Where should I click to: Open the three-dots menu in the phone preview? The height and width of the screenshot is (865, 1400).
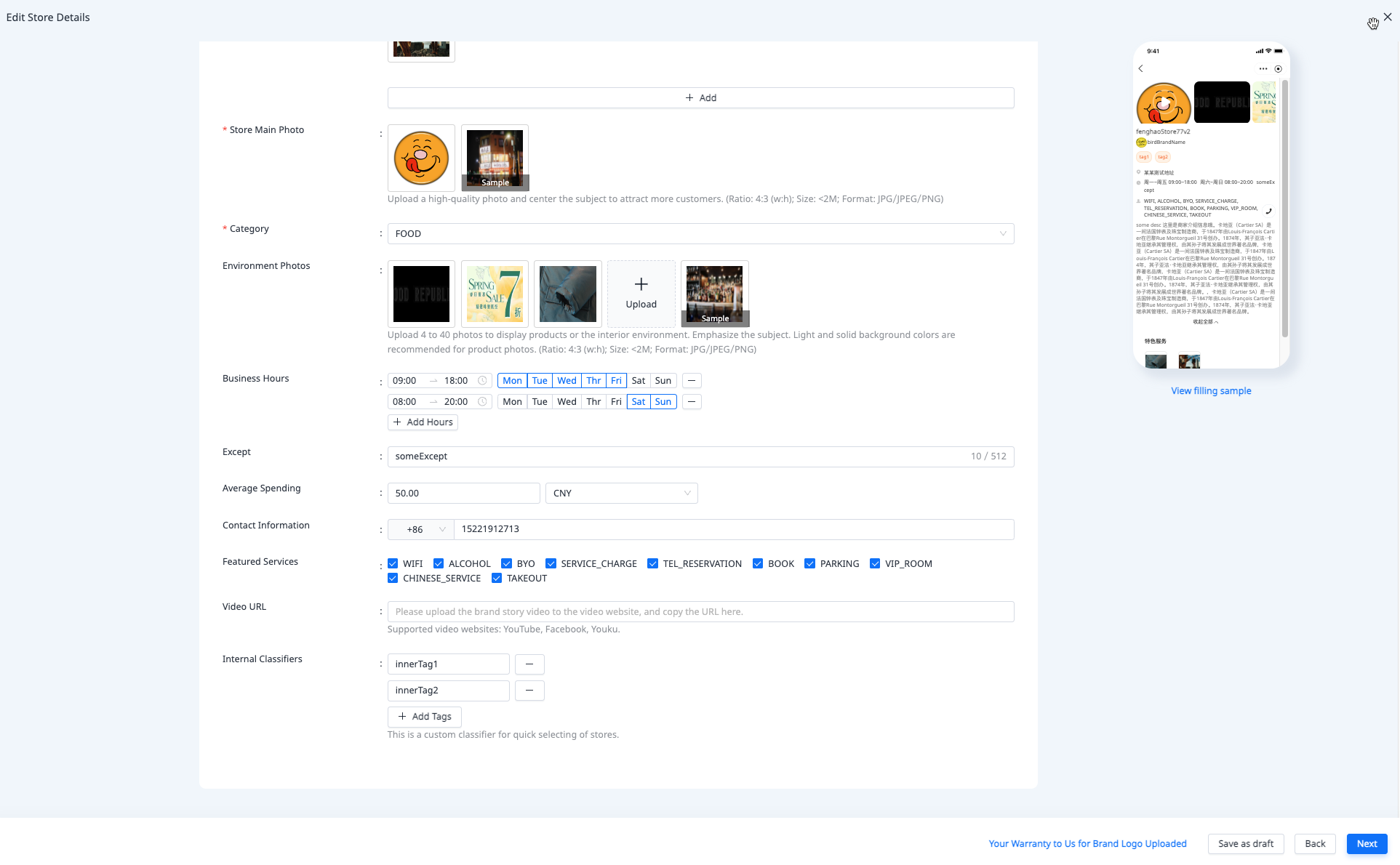[x=1263, y=69]
